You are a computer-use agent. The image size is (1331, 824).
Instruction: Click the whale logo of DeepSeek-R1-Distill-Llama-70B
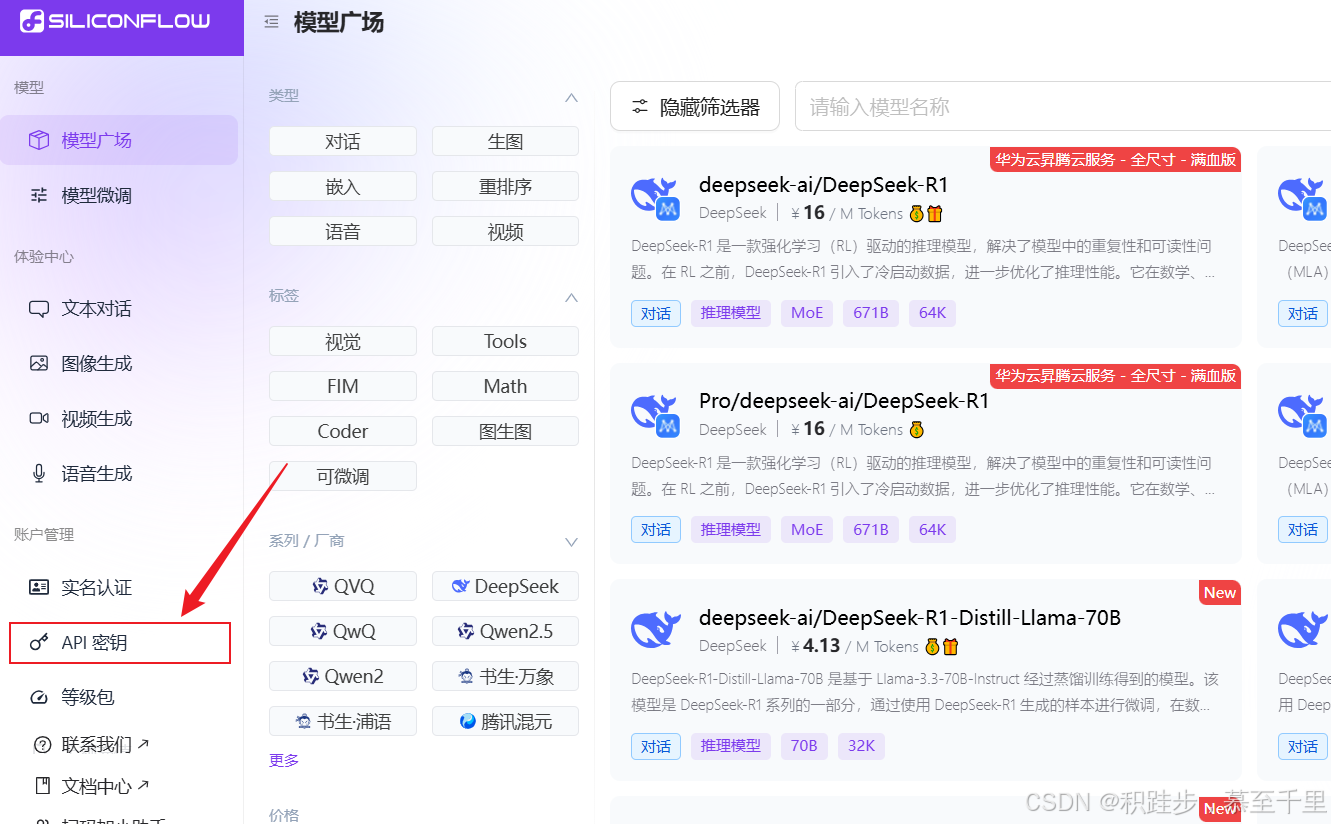click(x=656, y=629)
